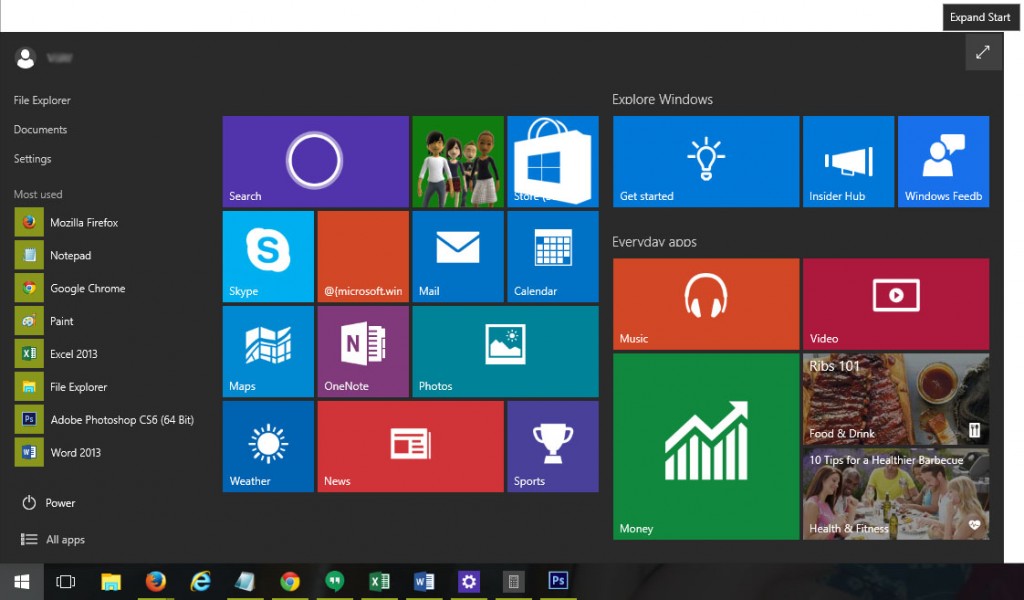Open the Search Cortana tile
The width and height of the screenshot is (1024, 600).
(315, 162)
